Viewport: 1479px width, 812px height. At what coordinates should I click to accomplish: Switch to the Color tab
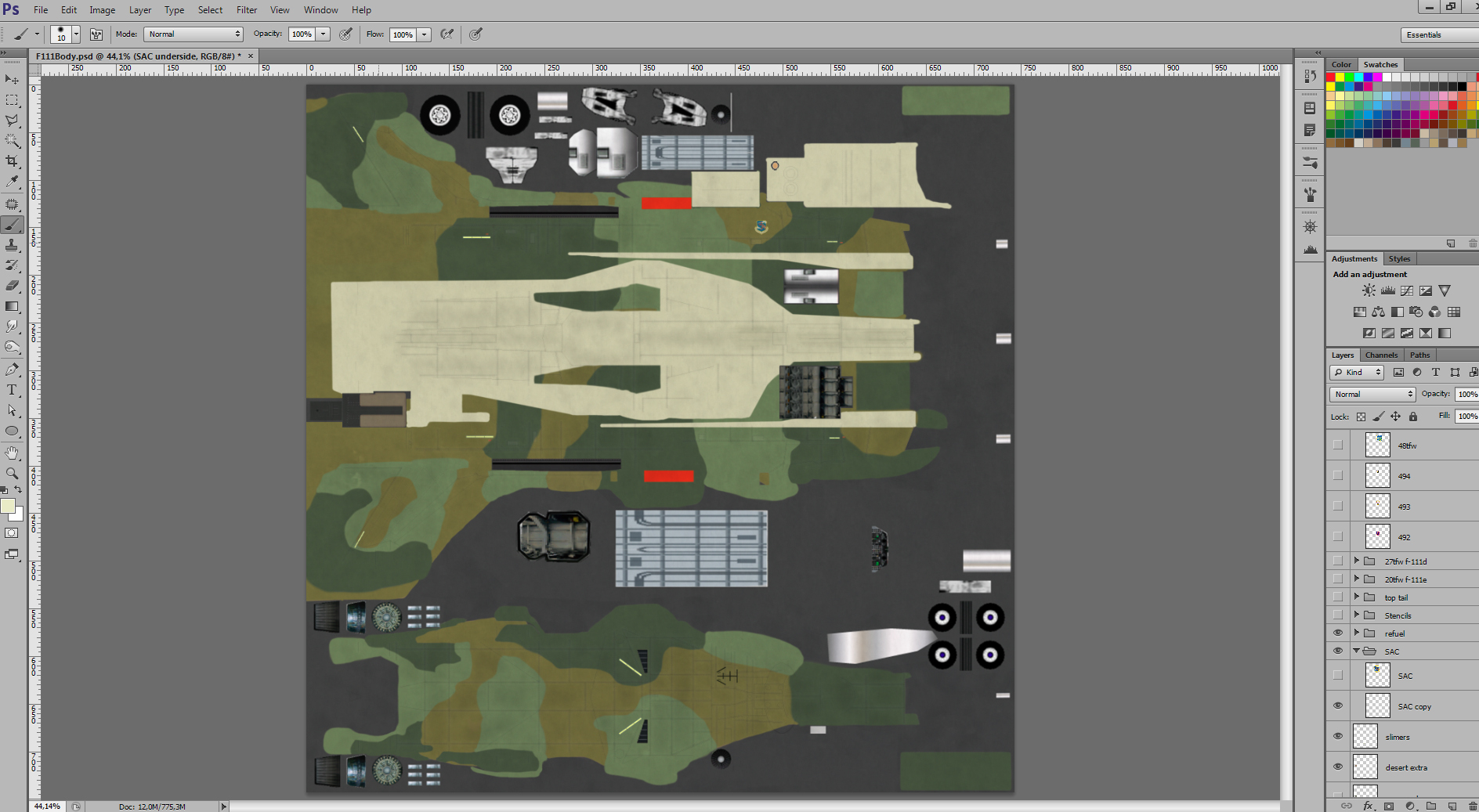[x=1341, y=64]
